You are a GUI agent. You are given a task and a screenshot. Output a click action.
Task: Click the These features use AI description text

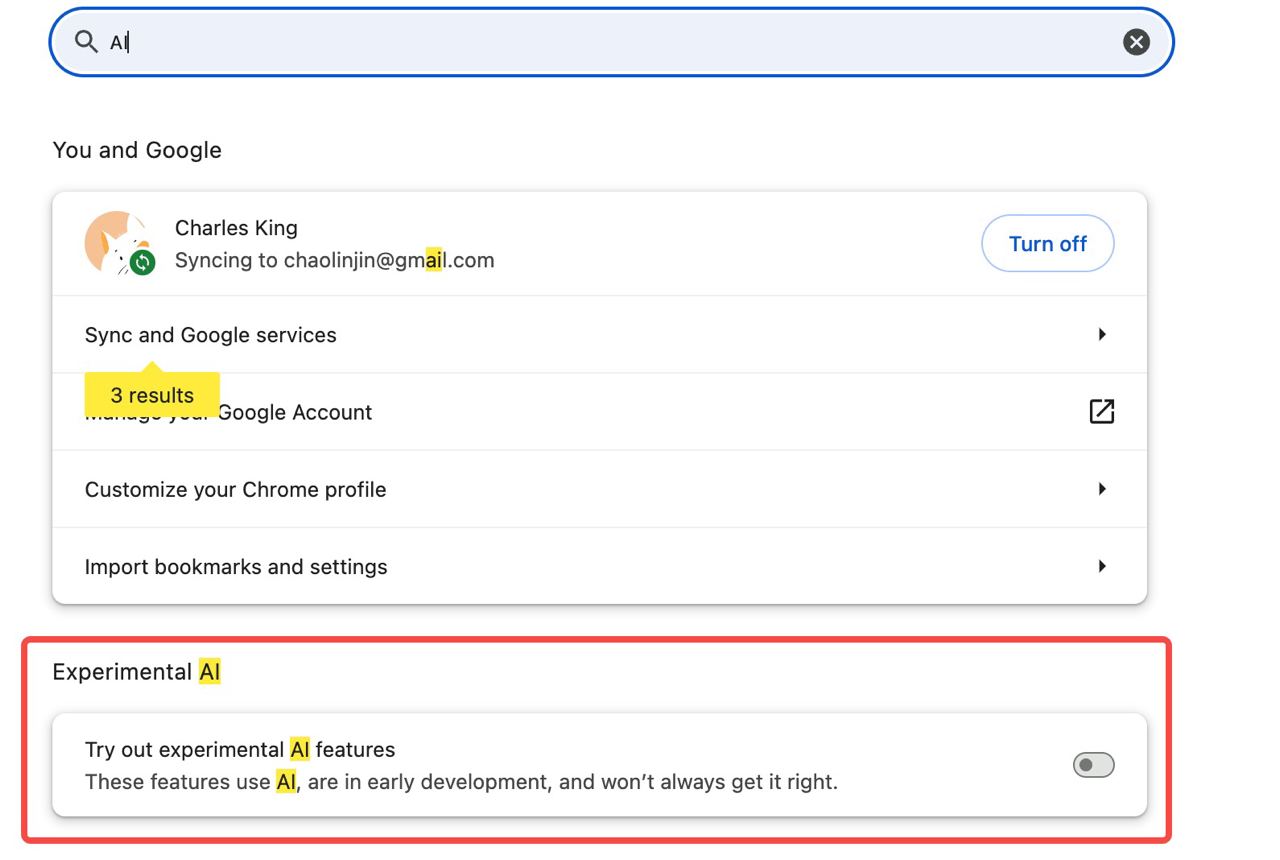click(x=461, y=782)
